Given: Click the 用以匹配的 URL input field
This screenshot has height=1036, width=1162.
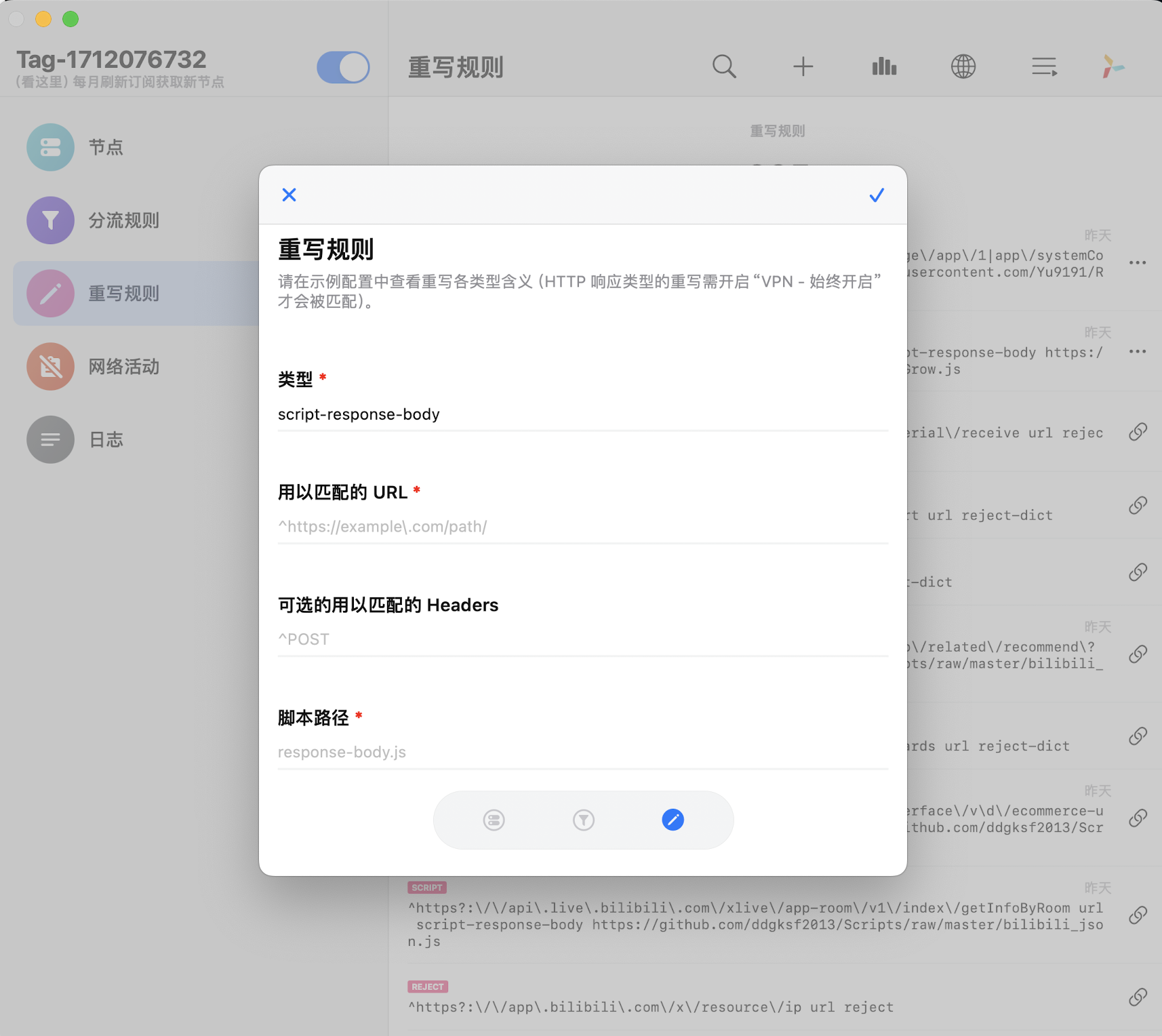Looking at the screenshot, I should 582,527.
